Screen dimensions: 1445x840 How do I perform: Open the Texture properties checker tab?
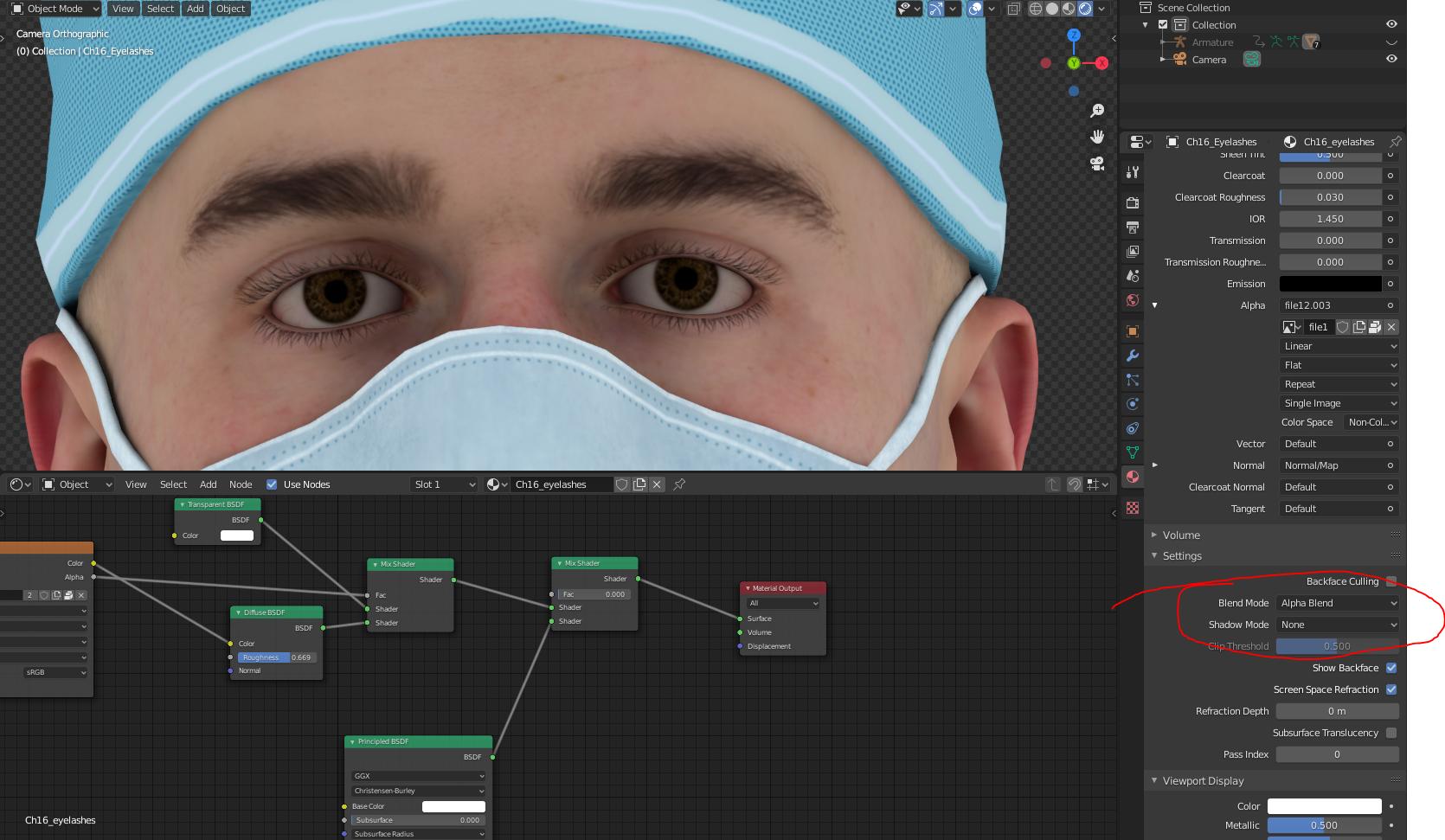[1133, 508]
